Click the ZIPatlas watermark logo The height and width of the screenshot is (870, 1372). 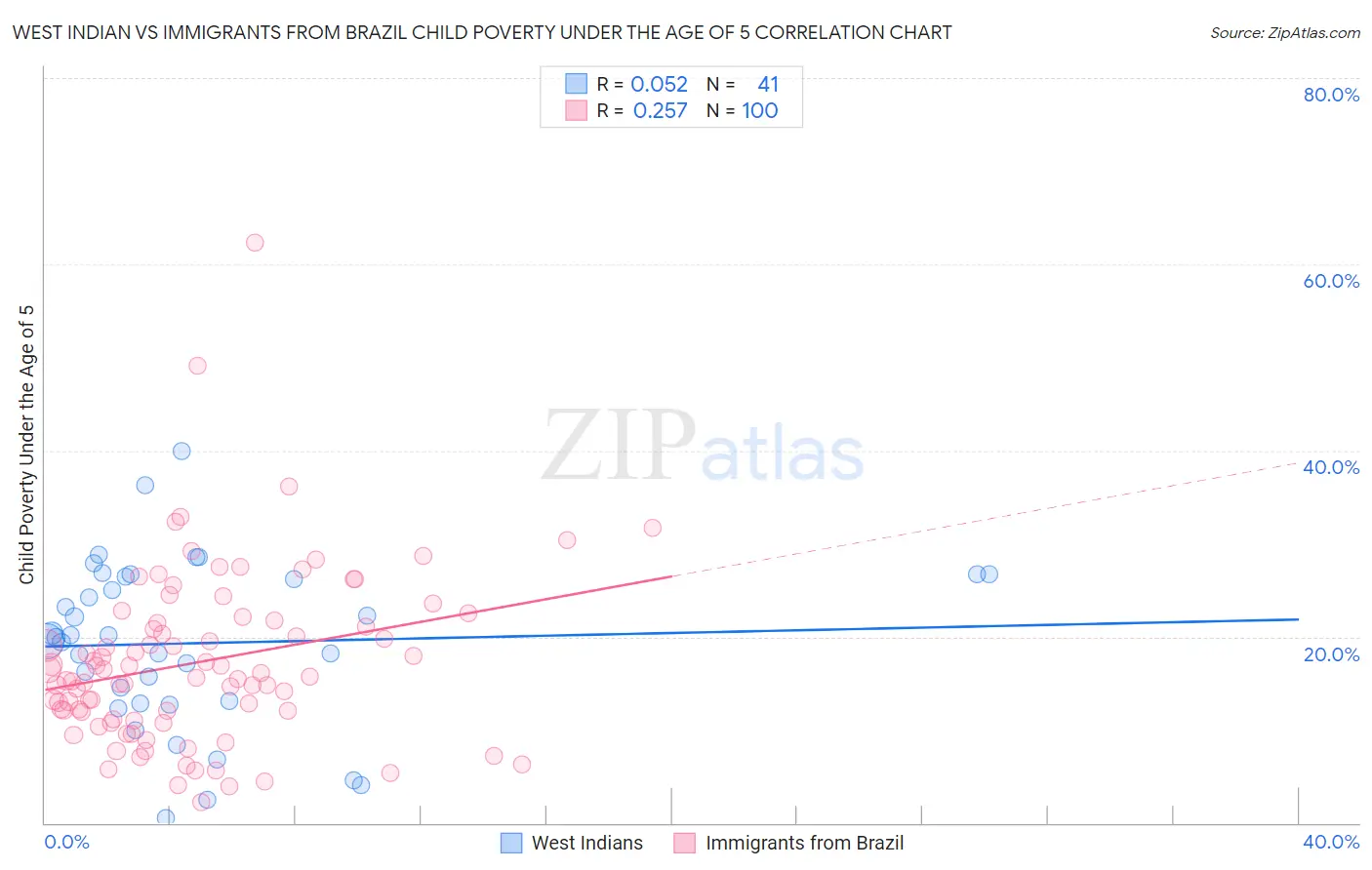[x=703, y=447]
